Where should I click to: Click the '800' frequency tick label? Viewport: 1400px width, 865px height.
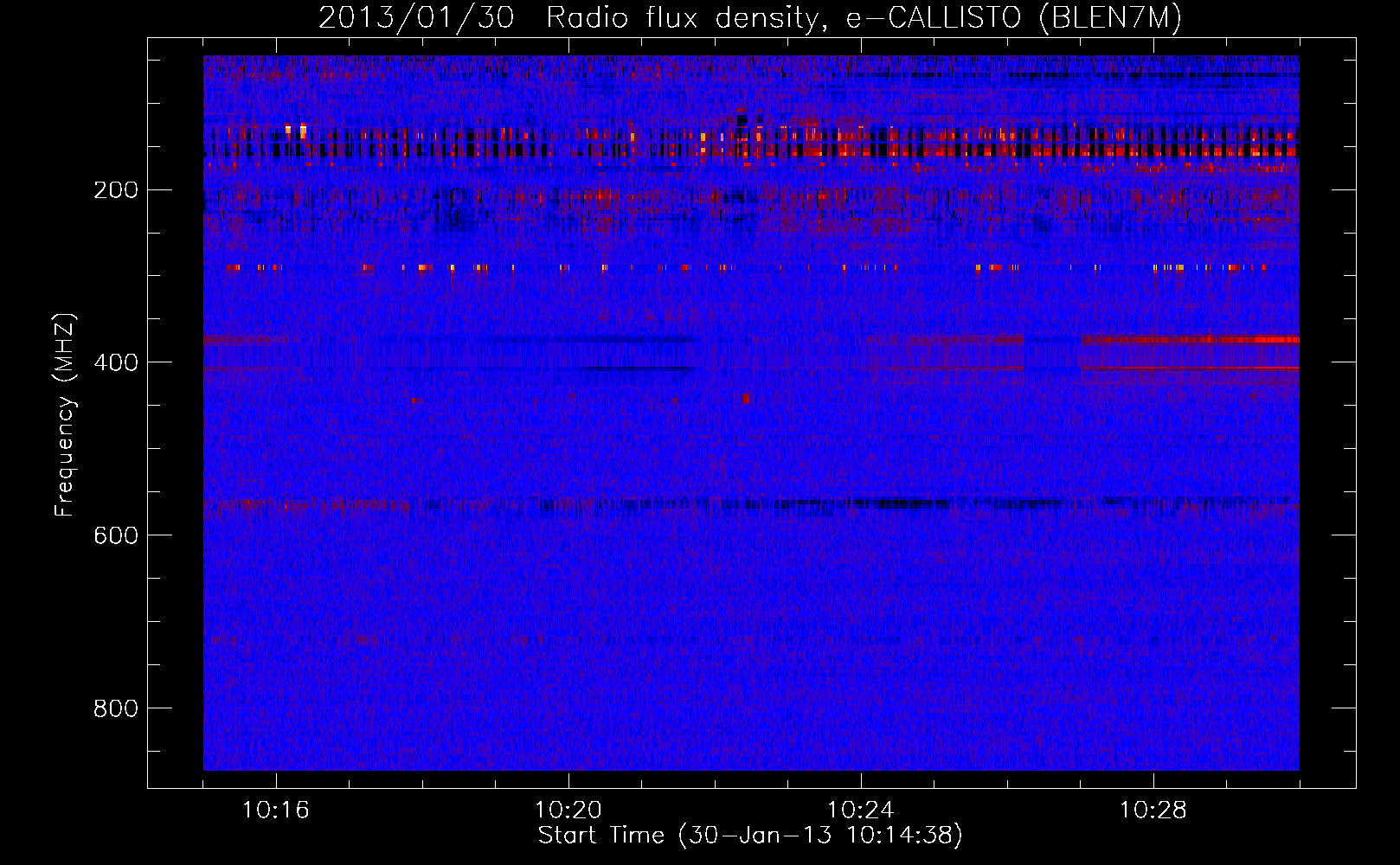tap(116, 709)
